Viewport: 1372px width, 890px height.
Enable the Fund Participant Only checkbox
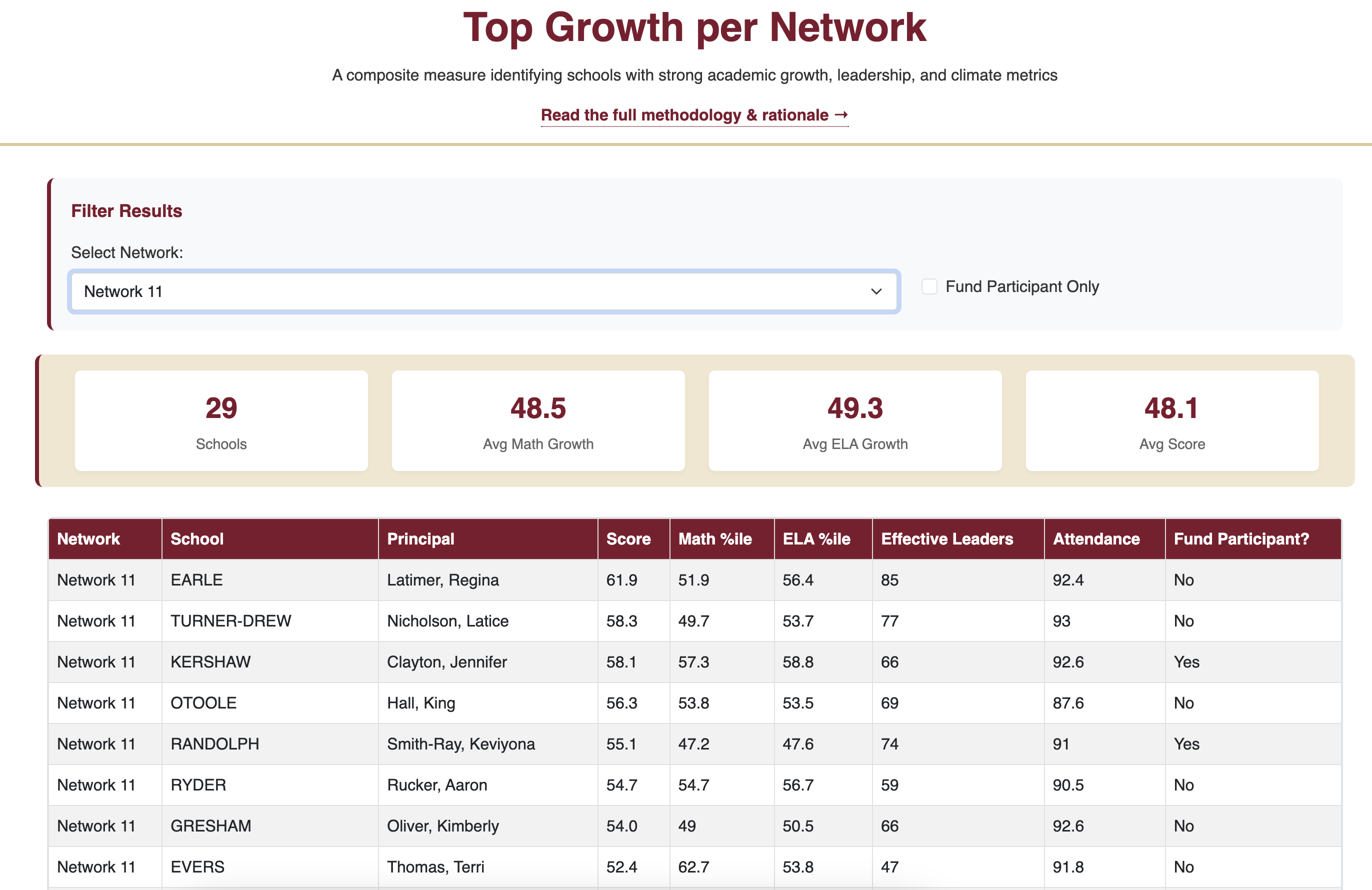point(929,286)
